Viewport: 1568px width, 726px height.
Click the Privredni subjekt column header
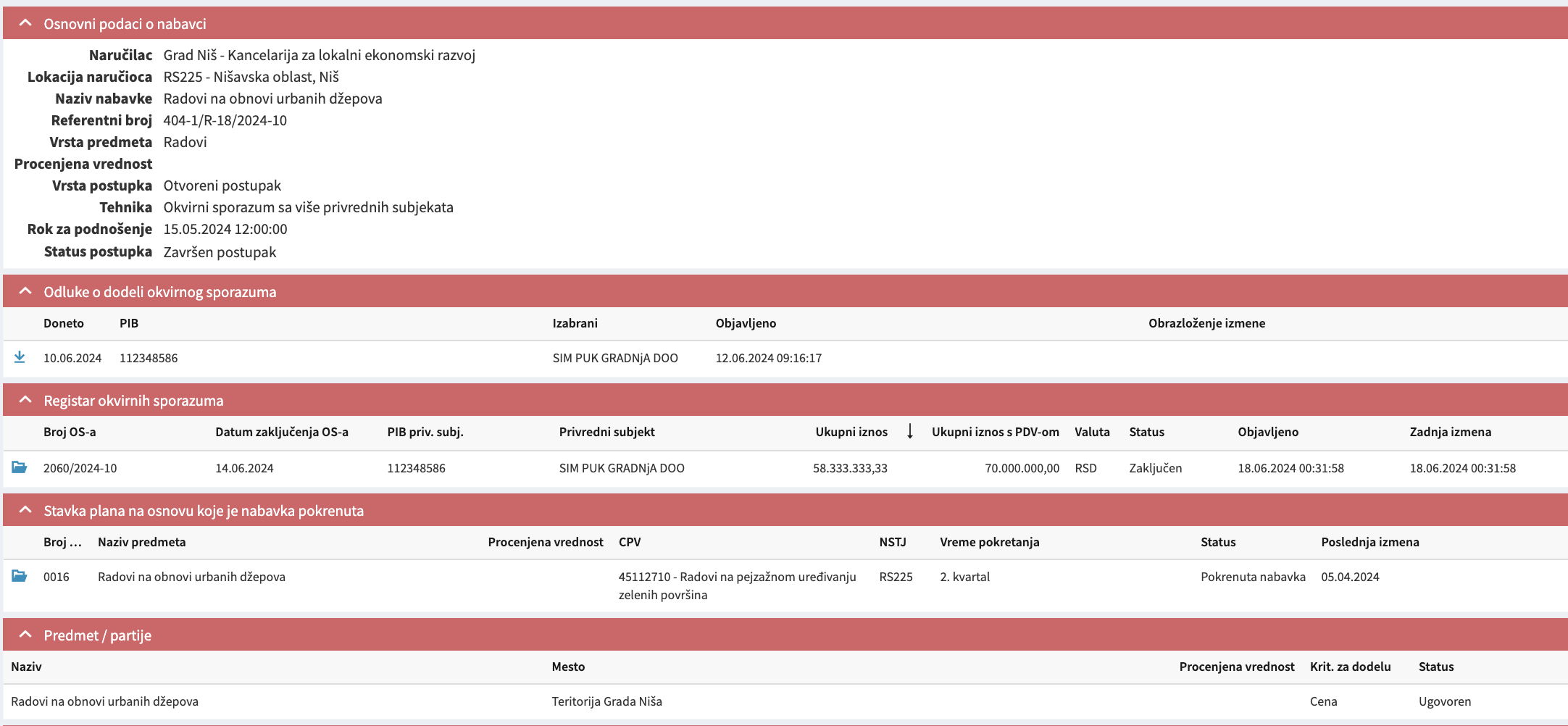point(606,432)
